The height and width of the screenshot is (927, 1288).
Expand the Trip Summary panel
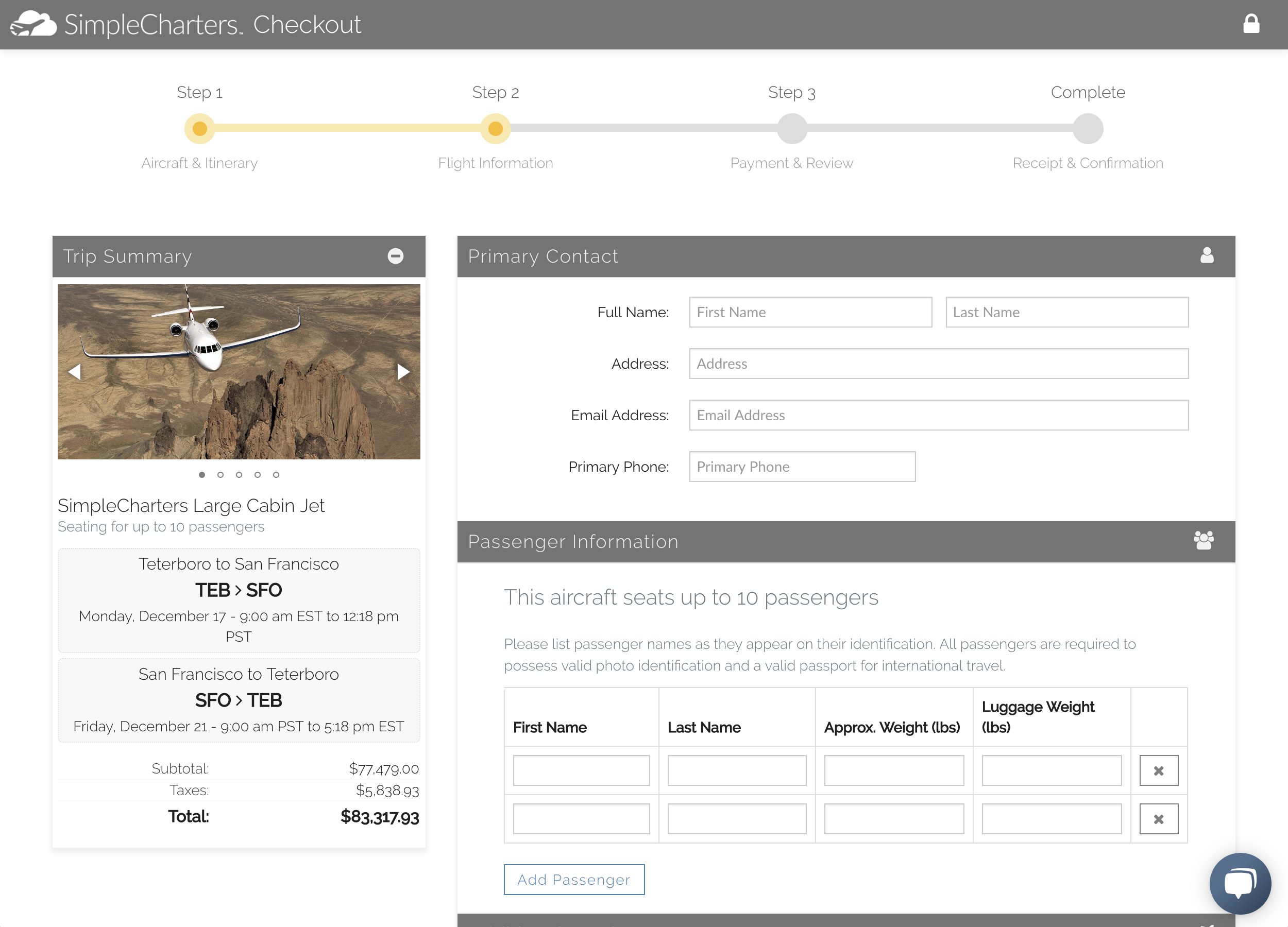pos(397,256)
